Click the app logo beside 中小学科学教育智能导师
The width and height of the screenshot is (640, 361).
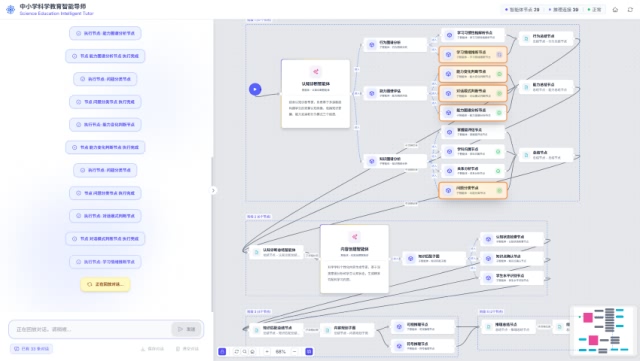click(11, 9)
